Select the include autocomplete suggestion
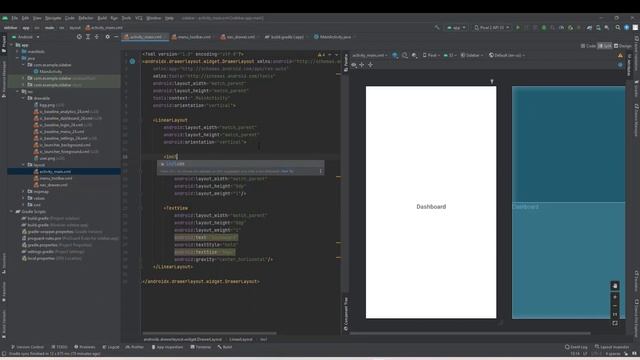The image size is (640, 360). 241,164
